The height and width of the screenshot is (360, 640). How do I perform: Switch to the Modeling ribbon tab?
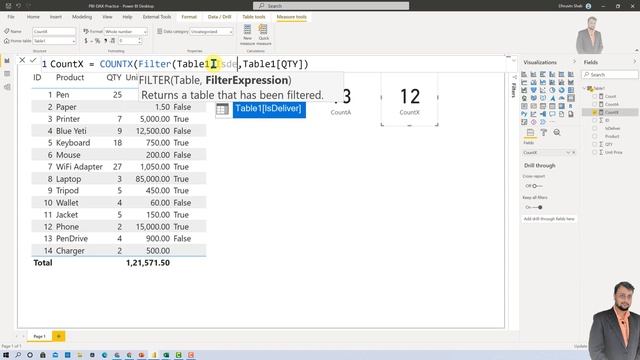[x=82, y=17]
